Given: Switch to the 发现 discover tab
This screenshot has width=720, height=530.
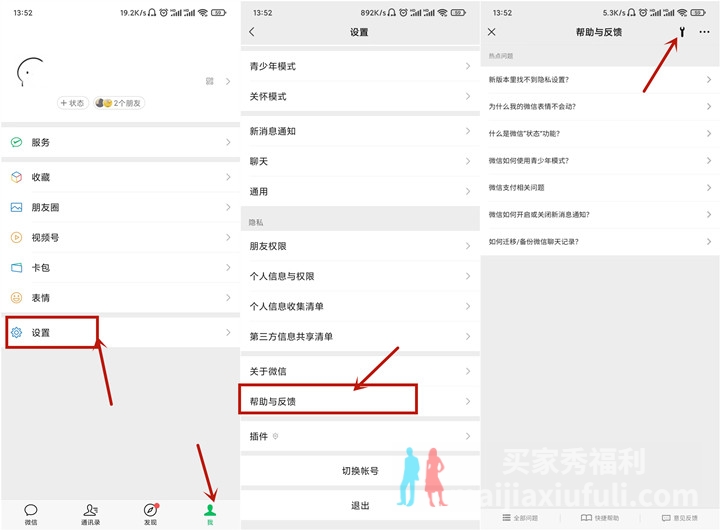Looking at the screenshot, I should [x=150, y=514].
